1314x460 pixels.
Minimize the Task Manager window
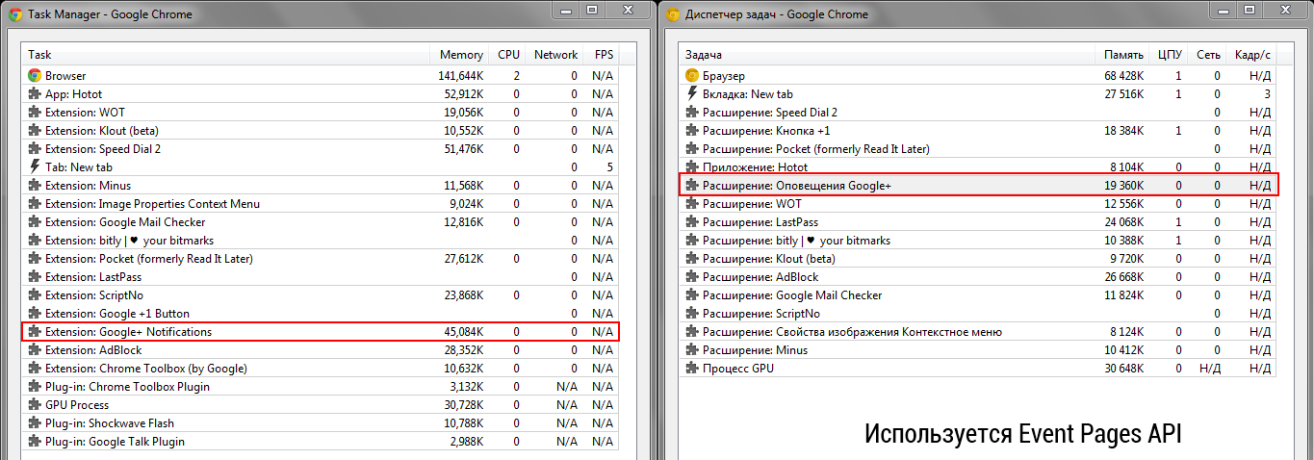tap(566, 9)
